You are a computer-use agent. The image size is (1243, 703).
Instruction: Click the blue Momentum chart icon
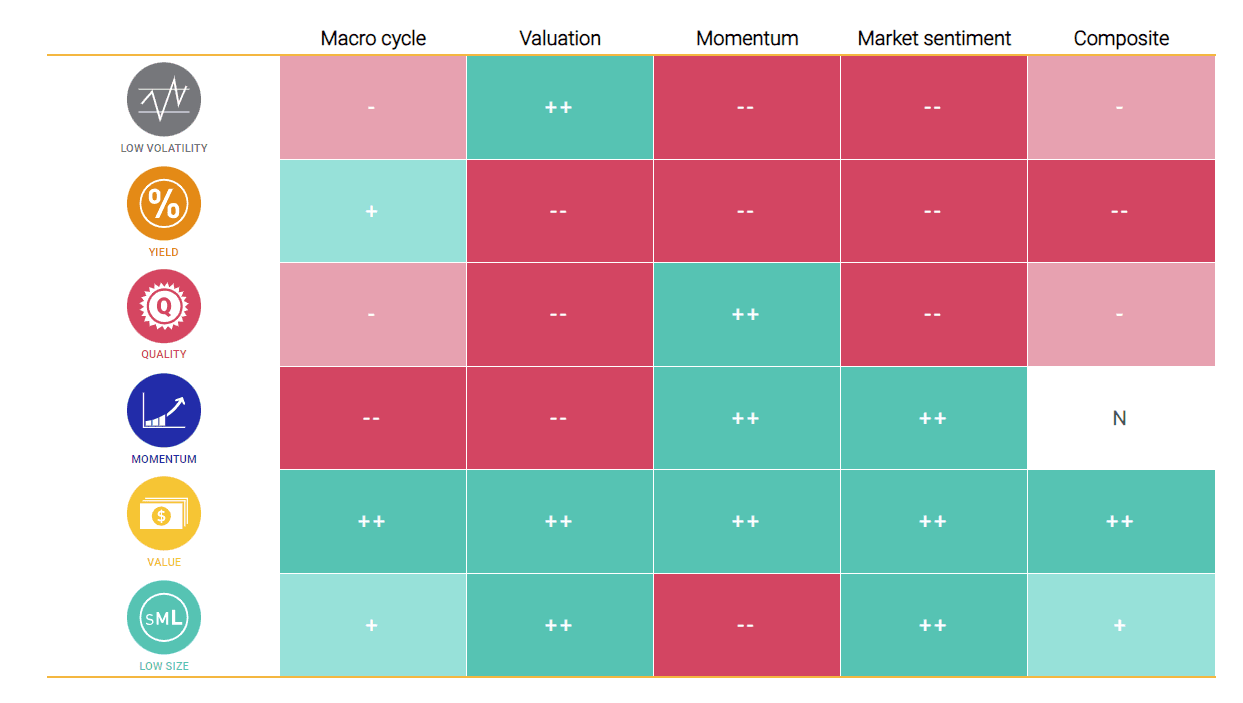[164, 410]
